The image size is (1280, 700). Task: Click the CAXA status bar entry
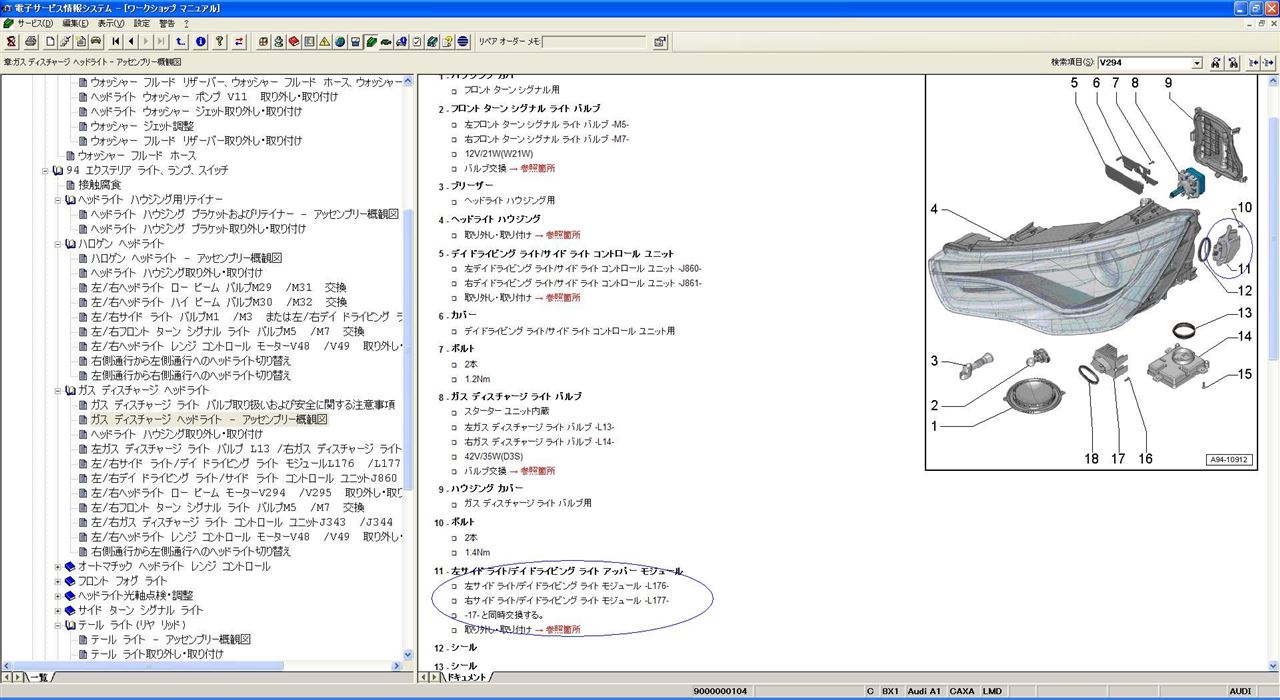pyautogui.click(x=961, y=692)
